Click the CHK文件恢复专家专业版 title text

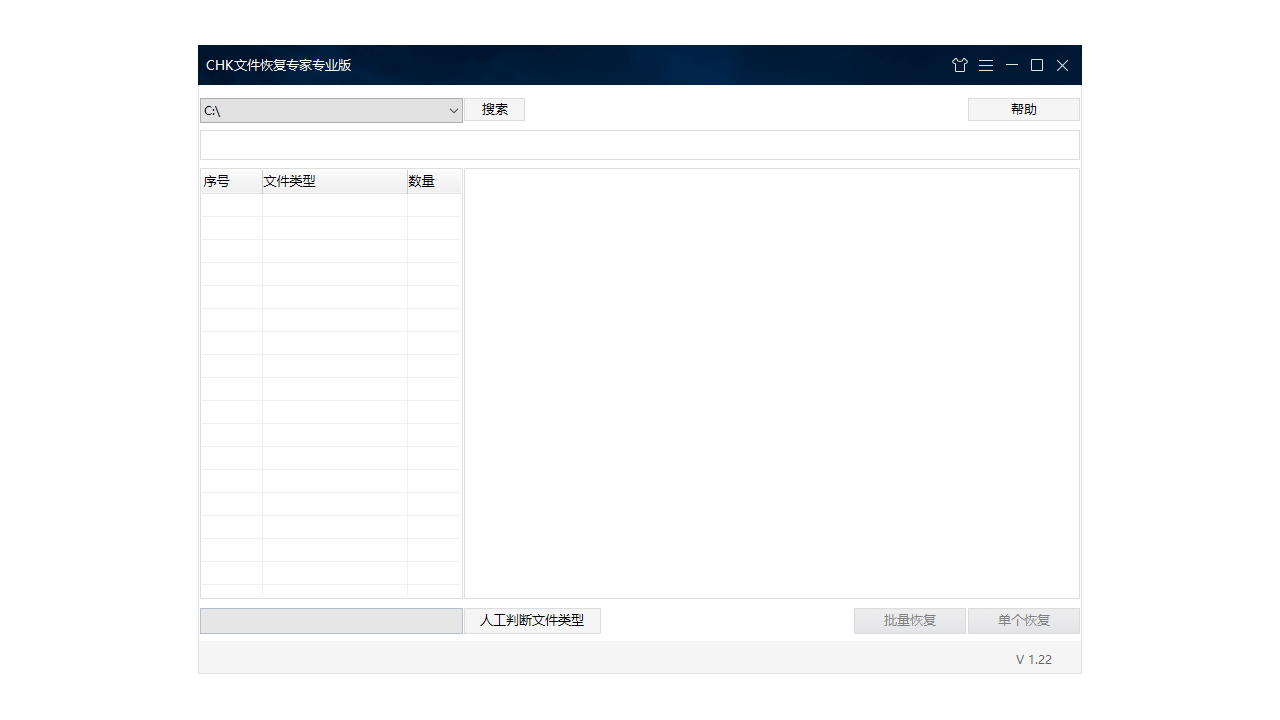[279, 65]
